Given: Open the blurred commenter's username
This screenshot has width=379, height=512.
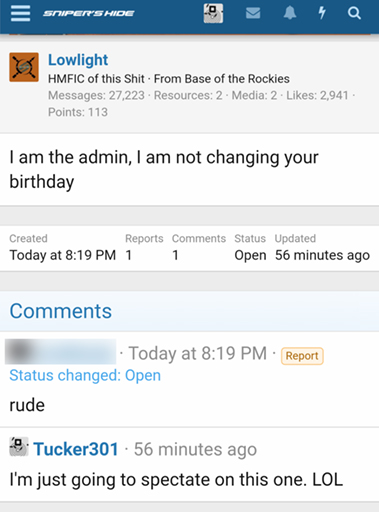Looking at the screenshot, I should (60, 352).
